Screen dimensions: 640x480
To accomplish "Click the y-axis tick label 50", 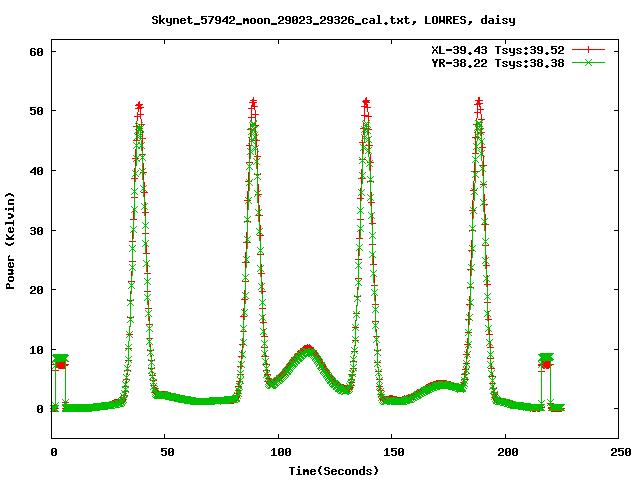I will click(x=36, y=111).
